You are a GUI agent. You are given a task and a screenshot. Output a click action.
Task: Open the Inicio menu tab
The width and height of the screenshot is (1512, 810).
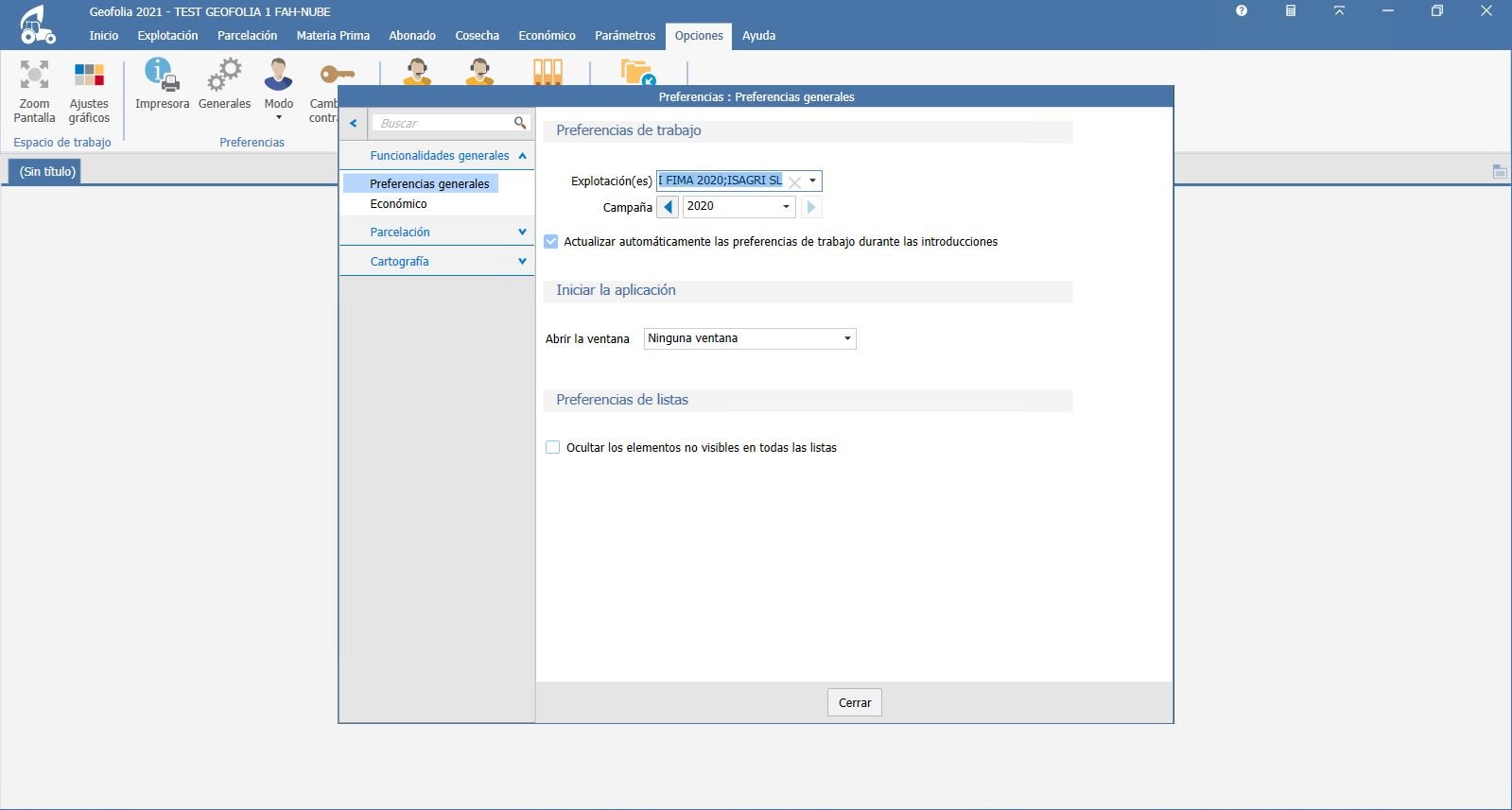coord(104,36)
